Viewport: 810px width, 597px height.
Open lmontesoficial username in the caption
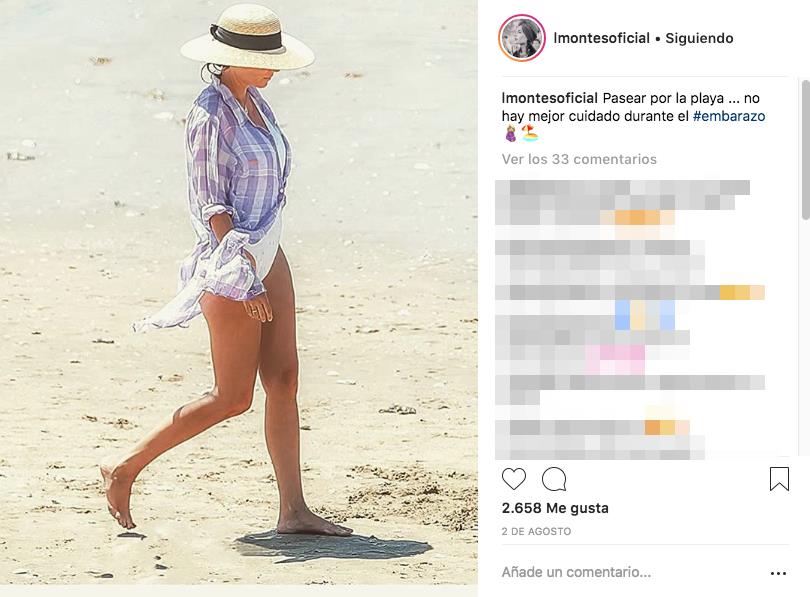pos(550,98)
